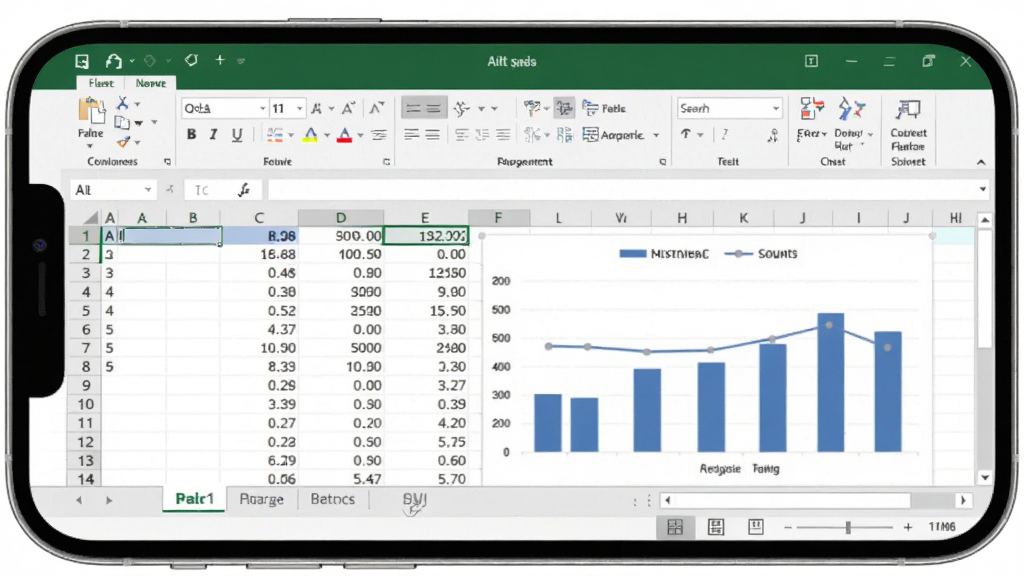Toggle Underline formatting
The image size is (1024, 576).
click(x=236, y=135)
